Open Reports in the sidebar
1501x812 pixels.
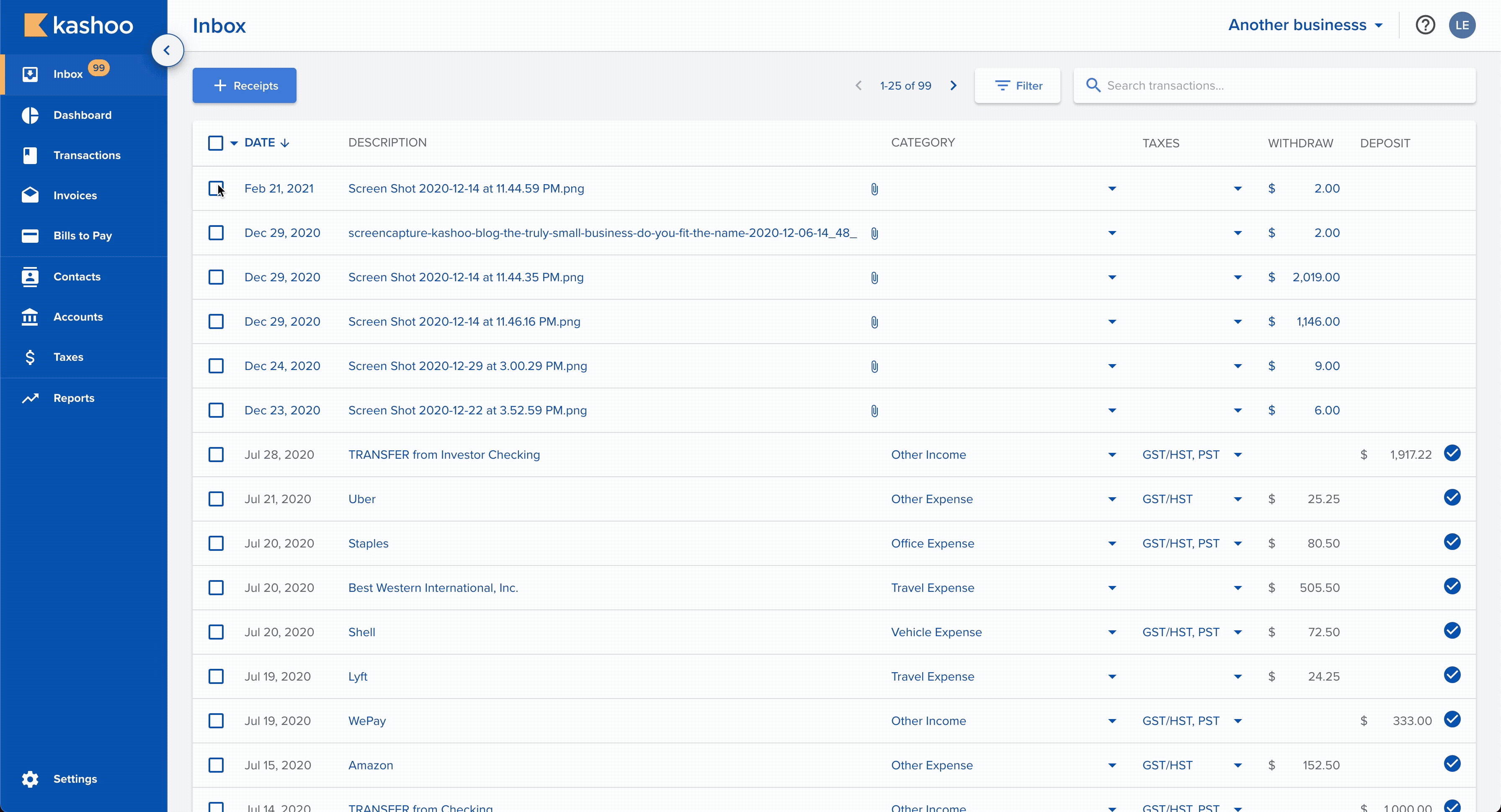(84, 398)
